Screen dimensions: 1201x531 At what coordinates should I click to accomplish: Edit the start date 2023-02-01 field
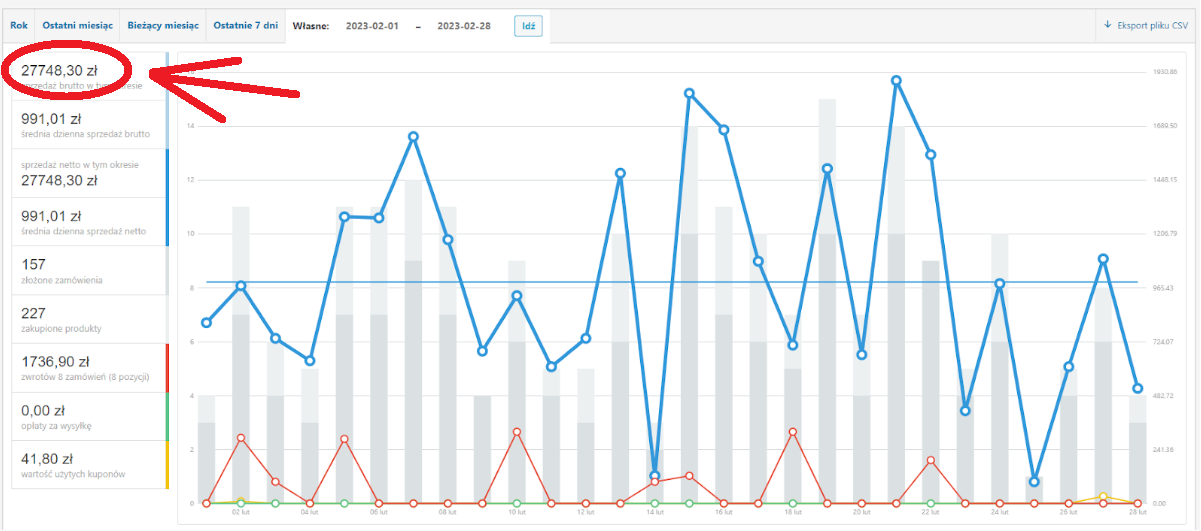coord(372,26)
